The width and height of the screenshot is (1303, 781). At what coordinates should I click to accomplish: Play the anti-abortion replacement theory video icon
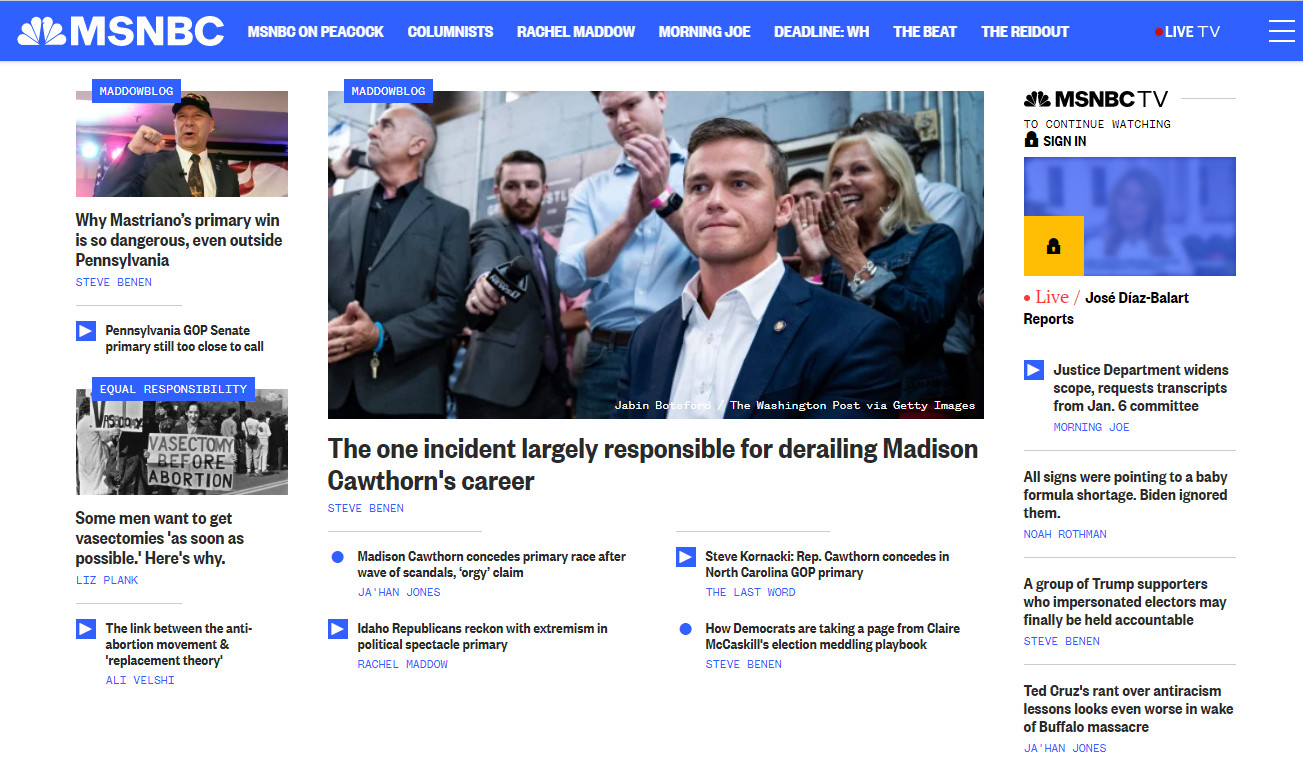pos(86,629)
